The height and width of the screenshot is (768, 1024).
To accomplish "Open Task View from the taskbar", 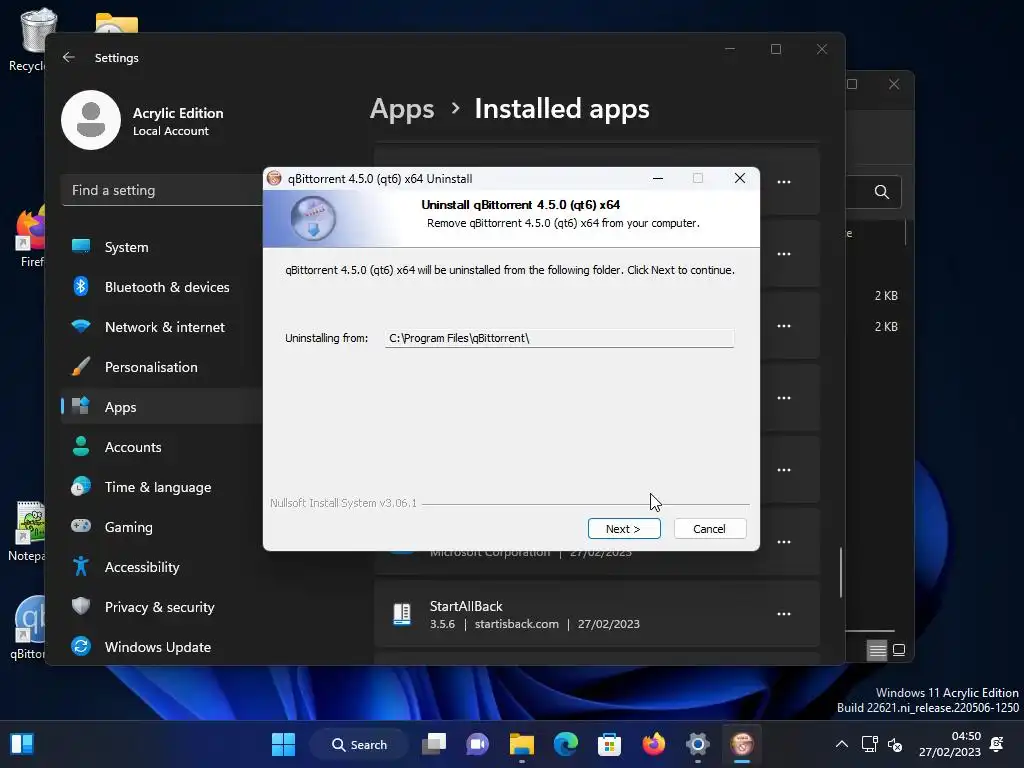I will [434, 744].
